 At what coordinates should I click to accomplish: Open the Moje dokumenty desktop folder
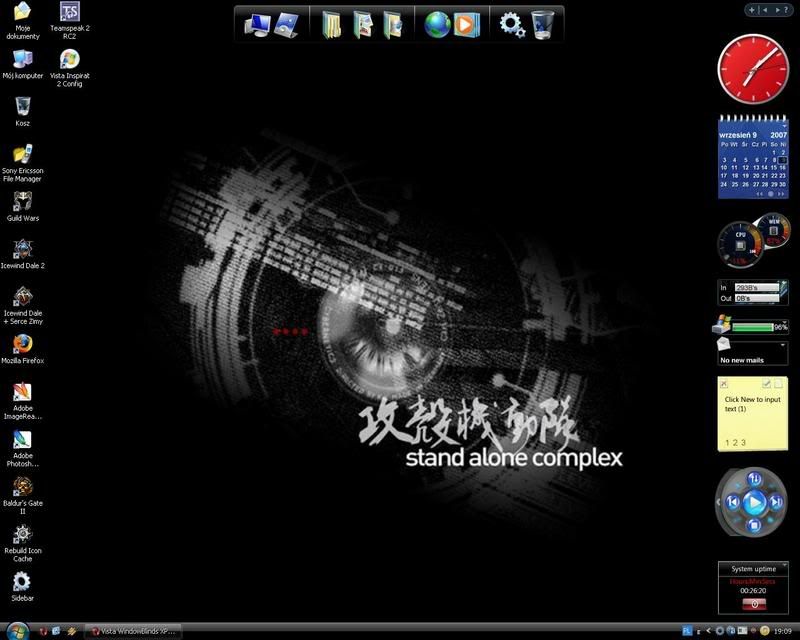click(22, 20)
